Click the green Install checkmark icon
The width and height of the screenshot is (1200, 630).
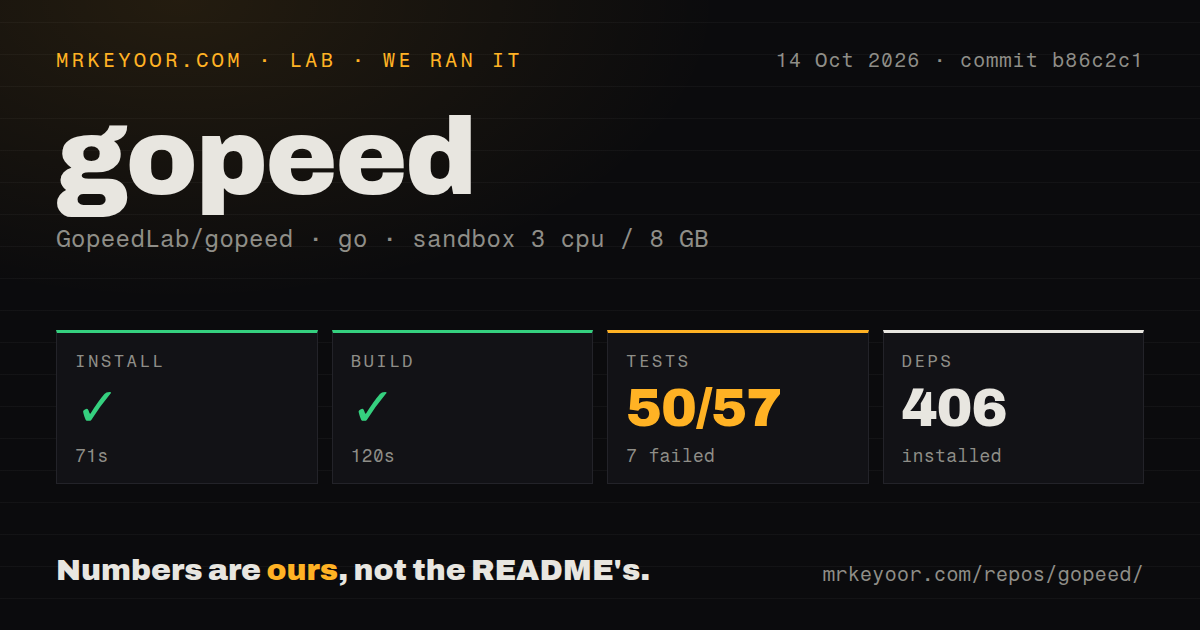pyautogui.click(x=97, y=407)
